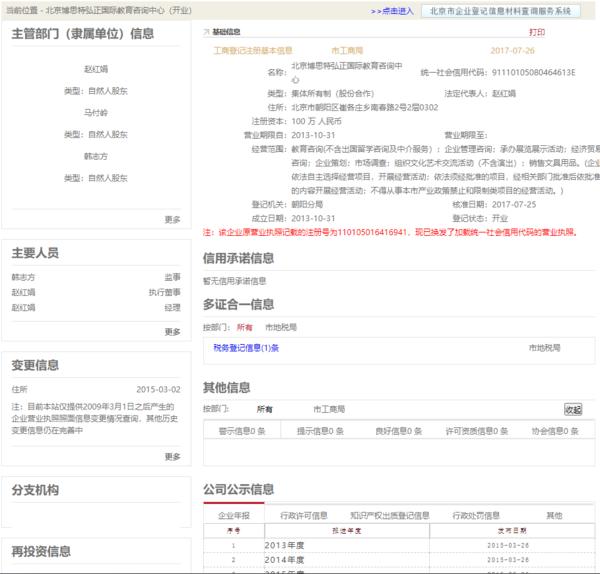Click the 打印 print link
The width and height of the screenshot is (600, 574).
point(537,32)
